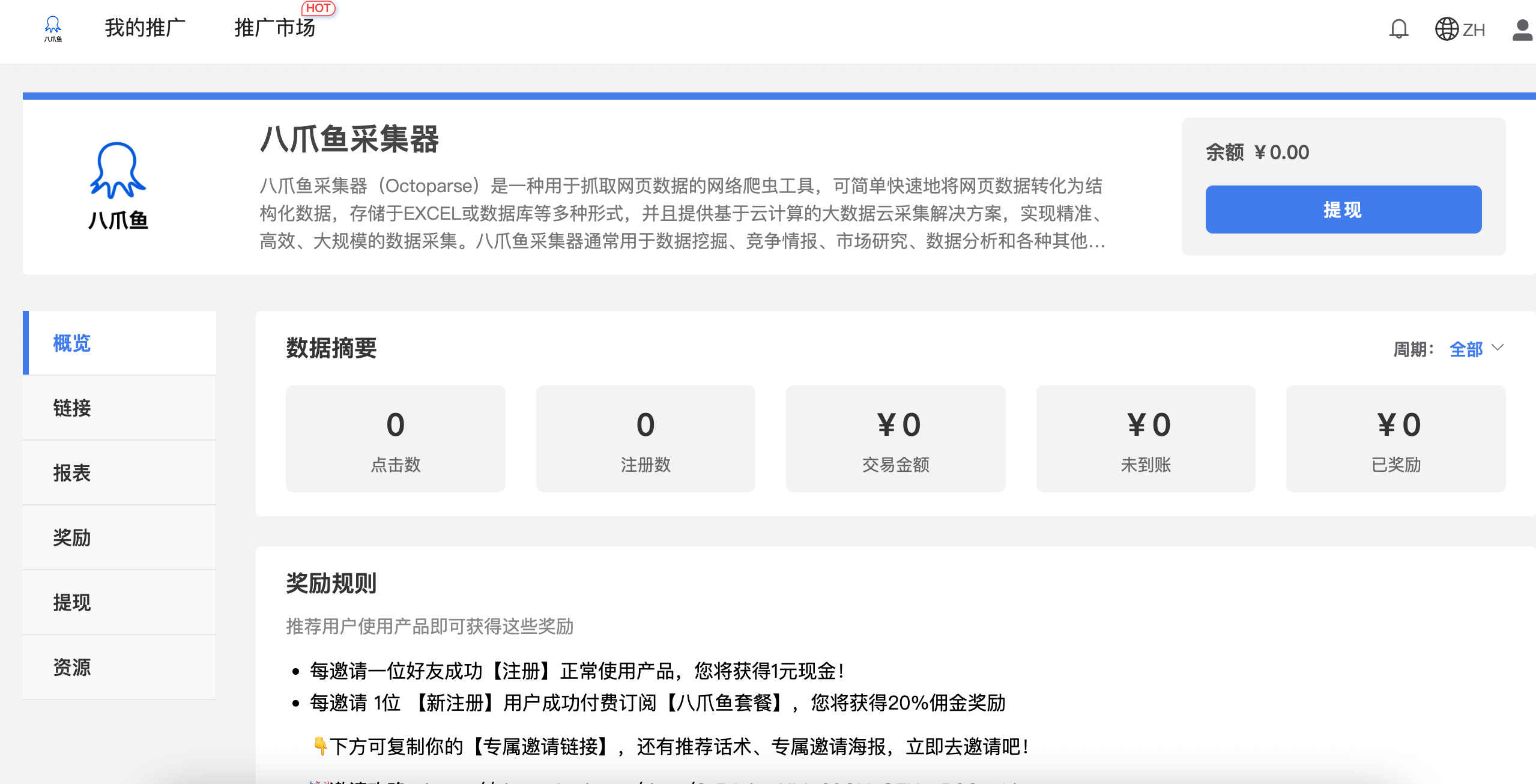1536x784 pixels.
Task: Open the ZH language selector
Action: (1473, 30)
